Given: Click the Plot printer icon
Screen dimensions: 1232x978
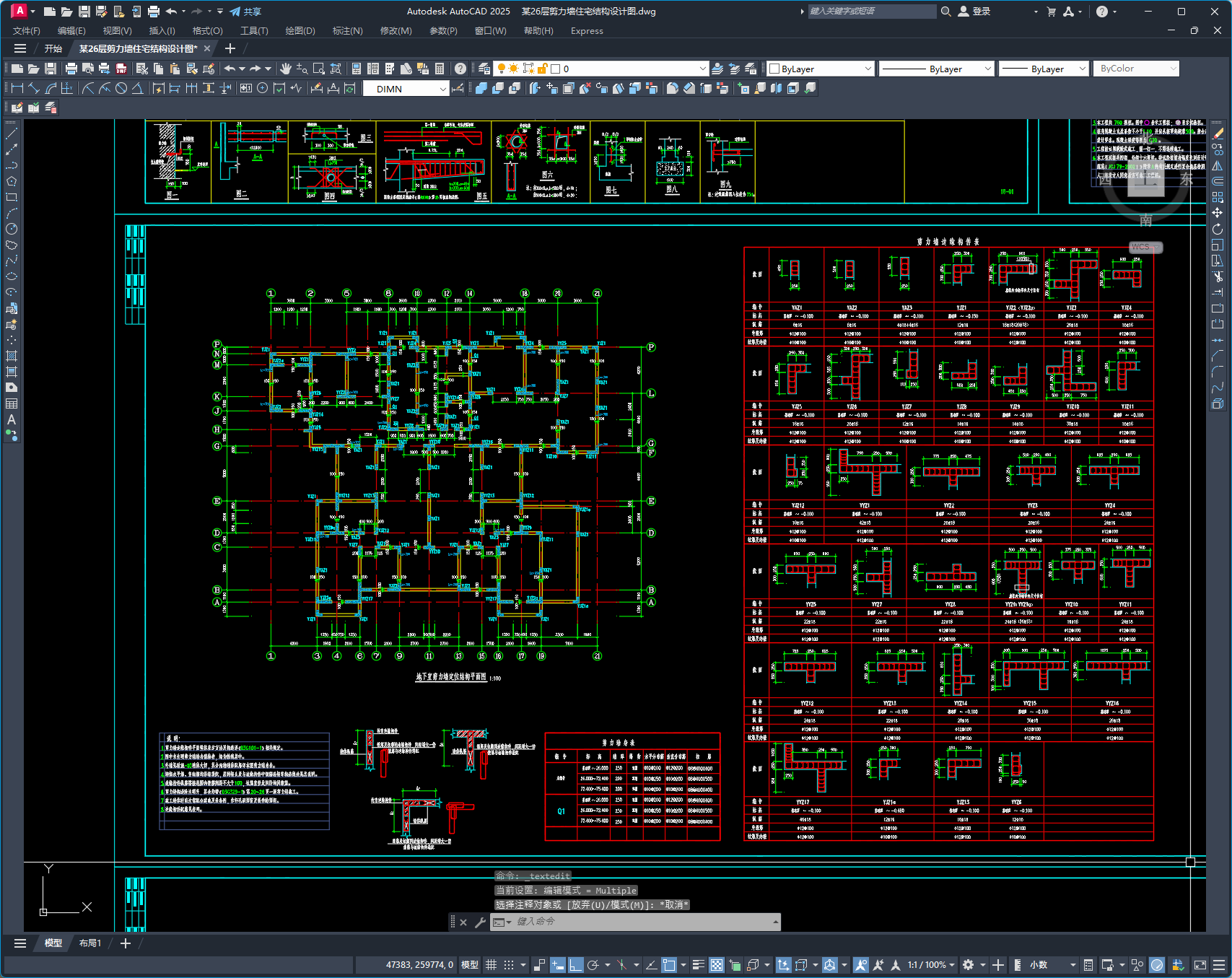Looking at the screenshot, I should [x=71, y=69].
